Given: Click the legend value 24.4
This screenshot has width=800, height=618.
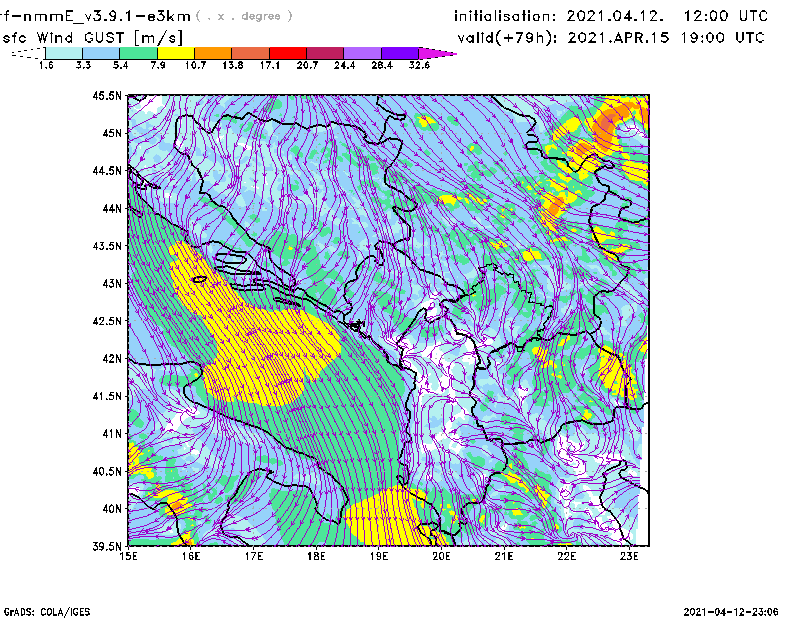Looking at the screenshot, I should [344, 65].
